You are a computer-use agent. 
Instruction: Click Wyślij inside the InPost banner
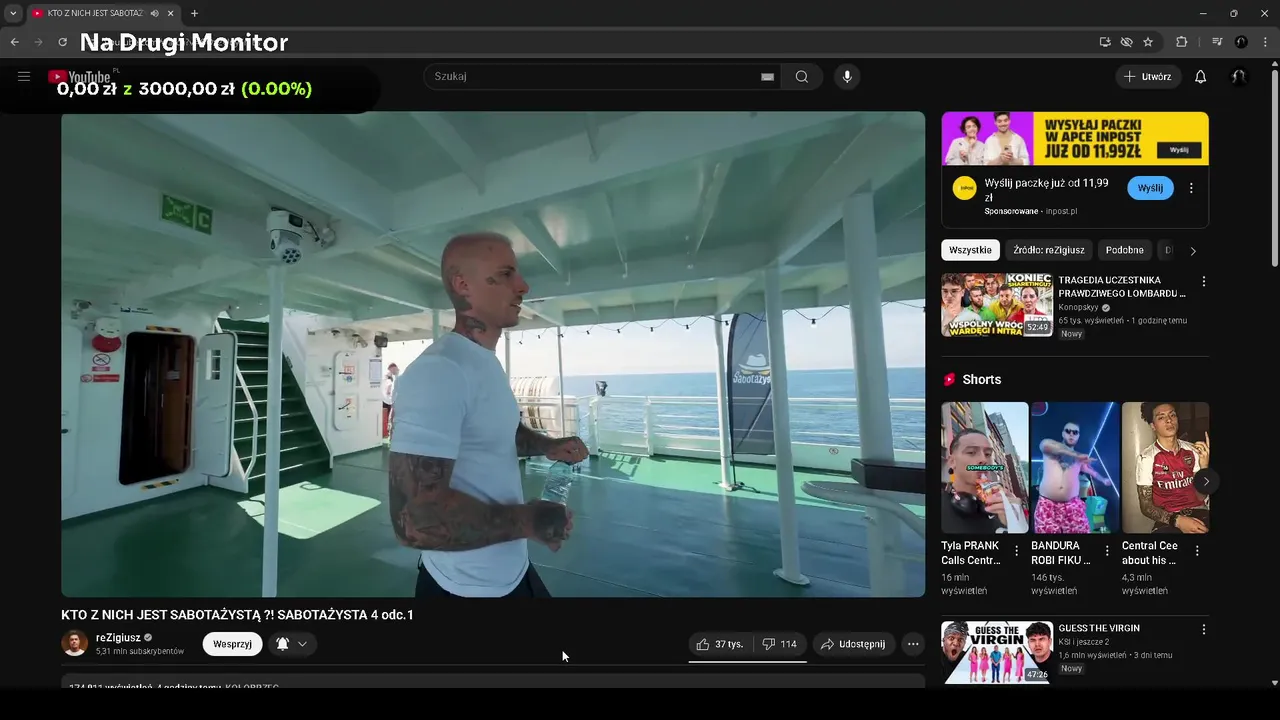[x=1179, y=149]
